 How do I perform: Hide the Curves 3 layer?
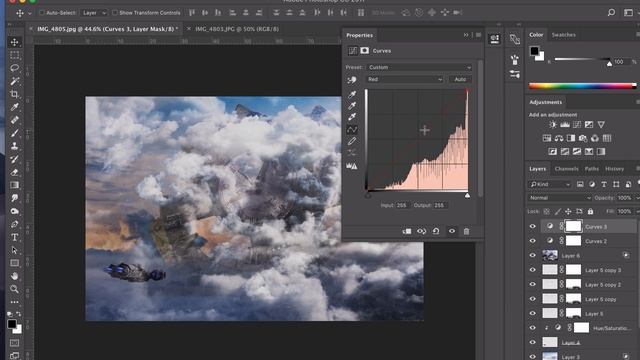(x=533, y=227)
